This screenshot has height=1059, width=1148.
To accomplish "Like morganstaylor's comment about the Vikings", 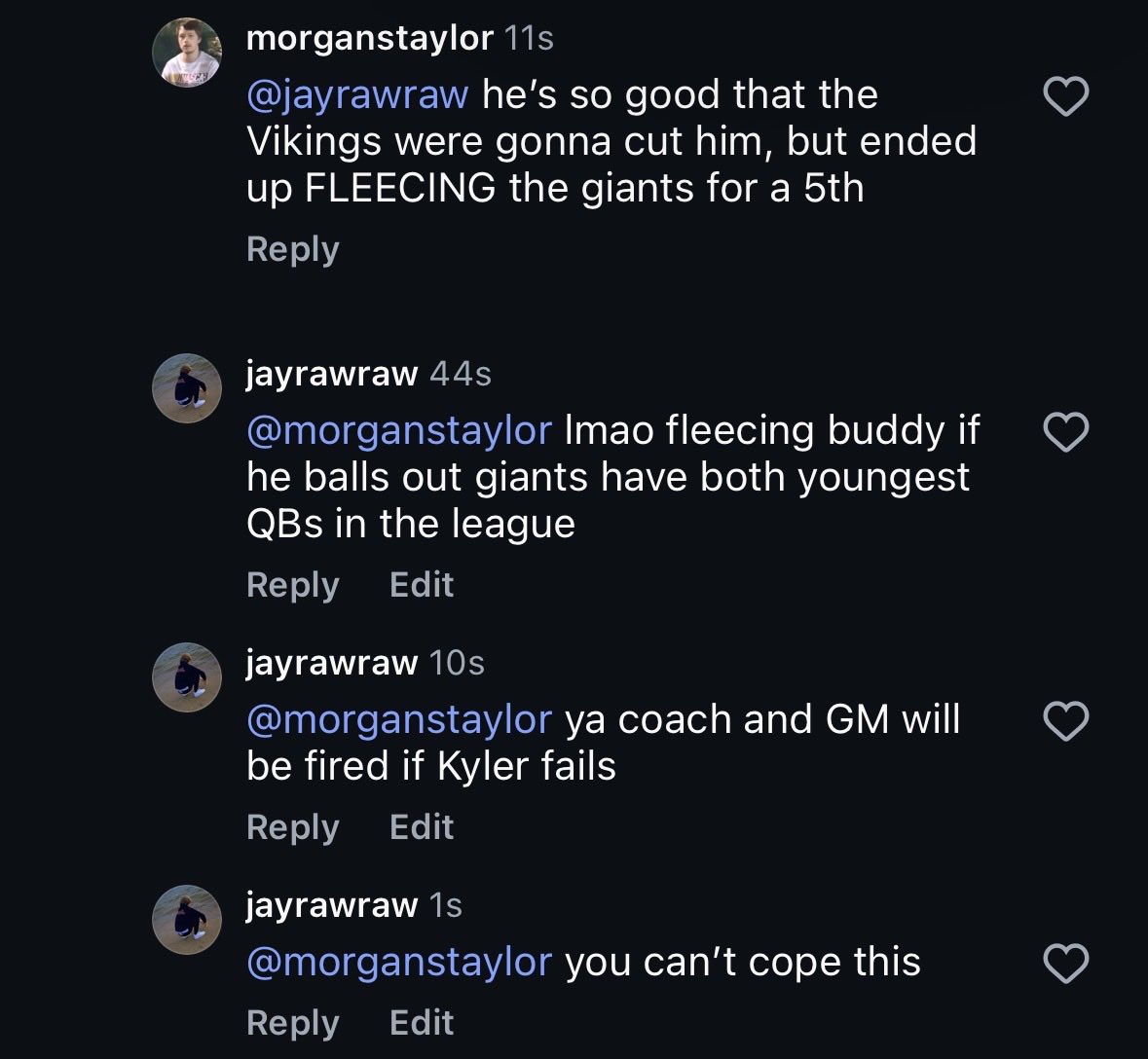I will 1065,96.
